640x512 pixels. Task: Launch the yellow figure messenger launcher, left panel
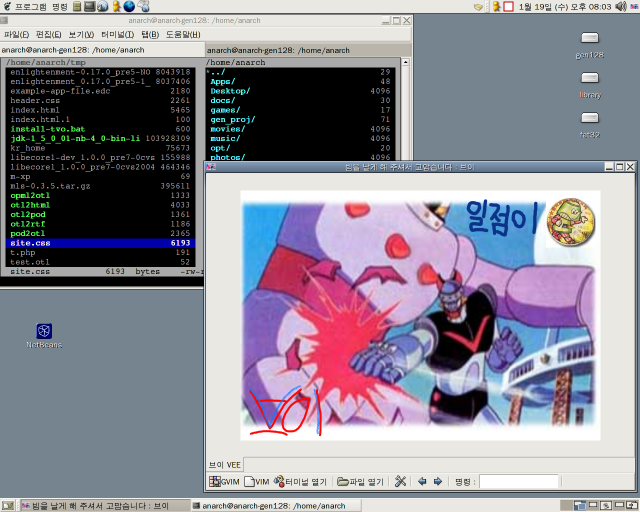click(116, 6)
